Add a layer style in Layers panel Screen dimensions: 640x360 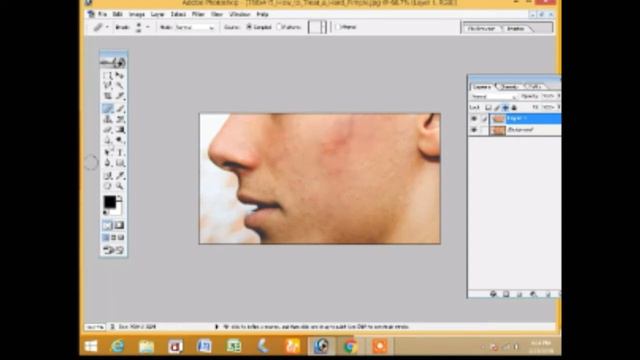[x=493, y=294]
